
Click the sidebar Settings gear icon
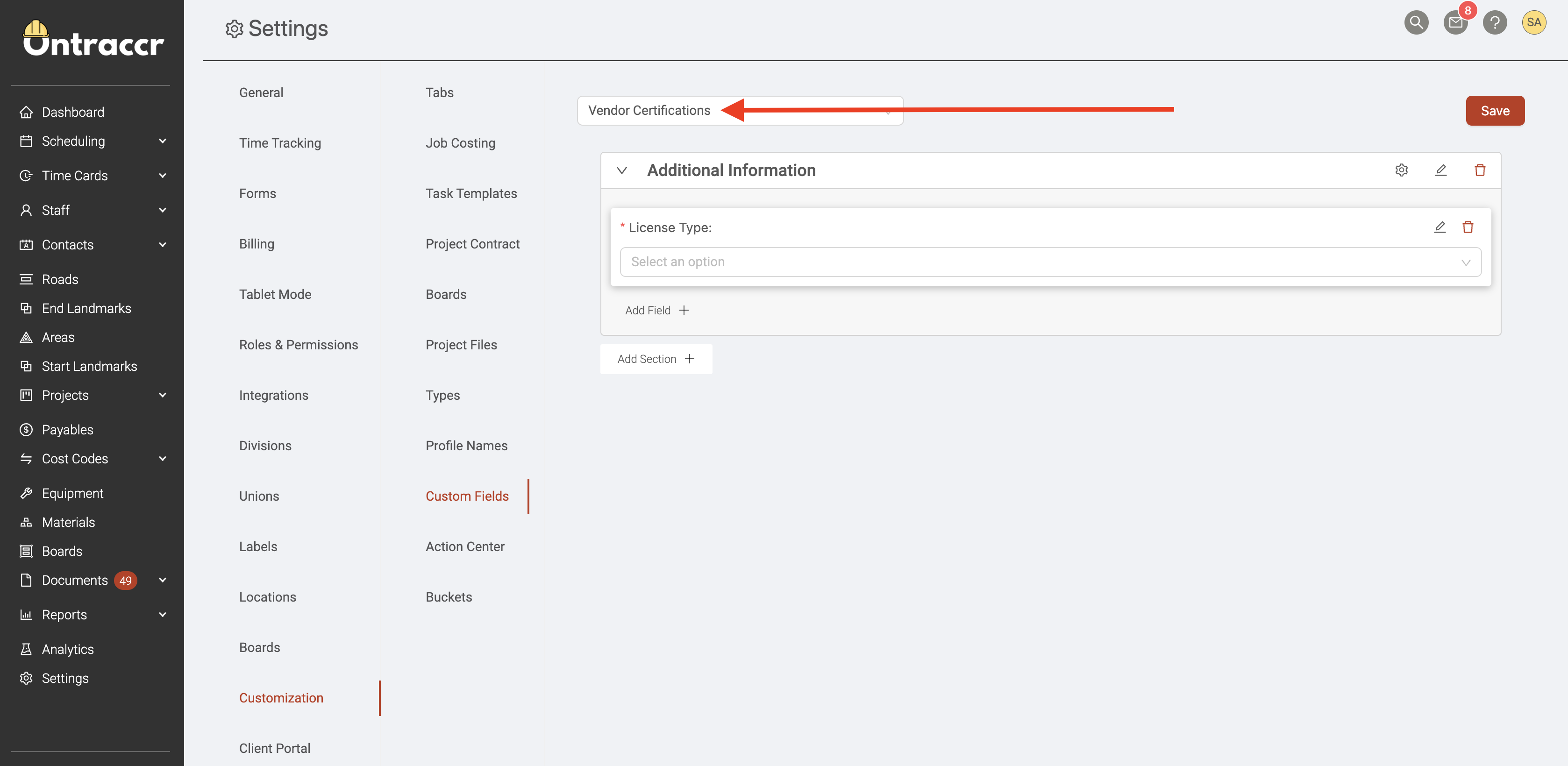(x=26, y=678)
